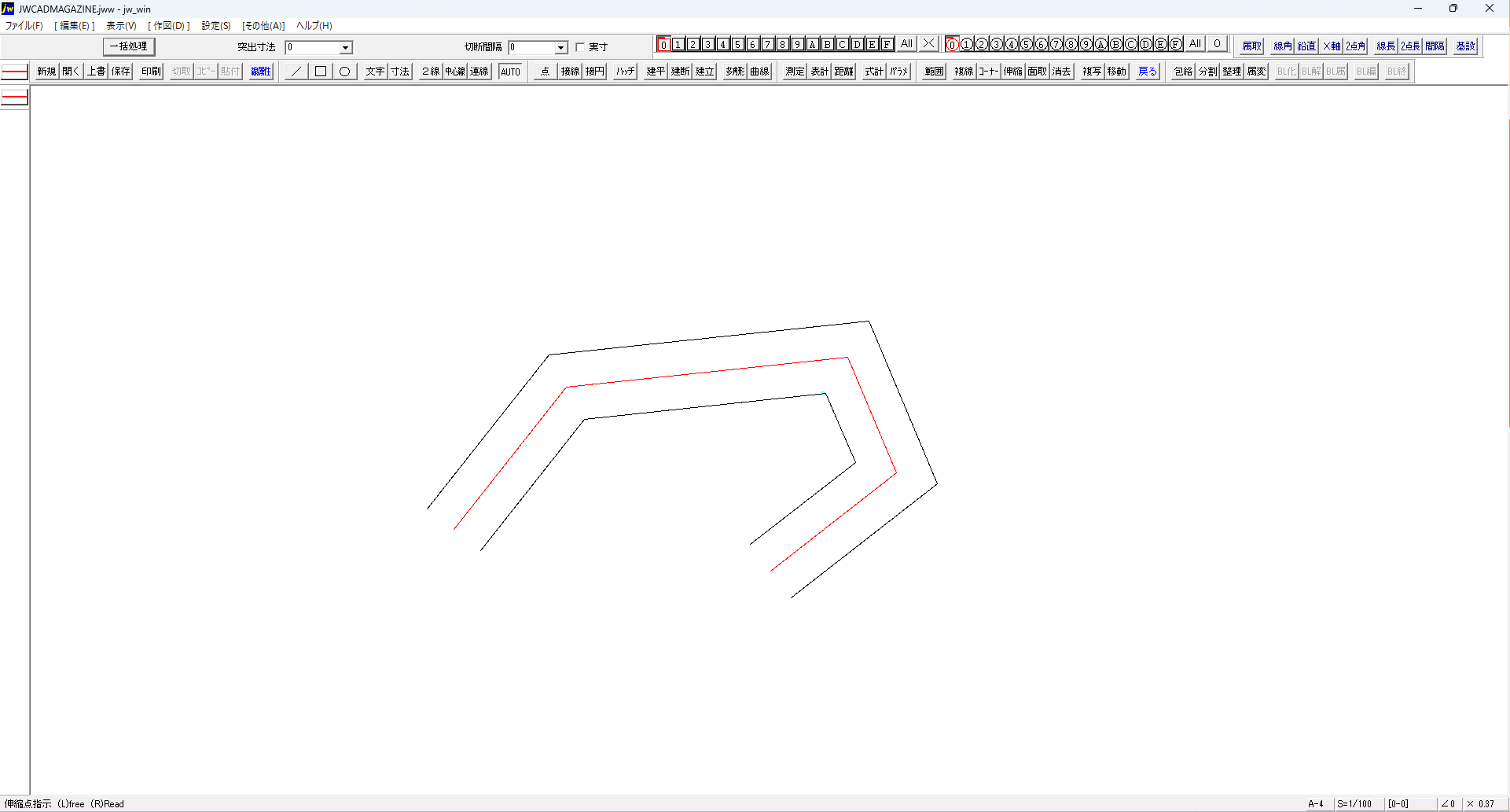Image resolution: width=1510 pixels, height=812 pixels.
Task: Toggle the 実寸 checkbox
Action: point(580,47)
